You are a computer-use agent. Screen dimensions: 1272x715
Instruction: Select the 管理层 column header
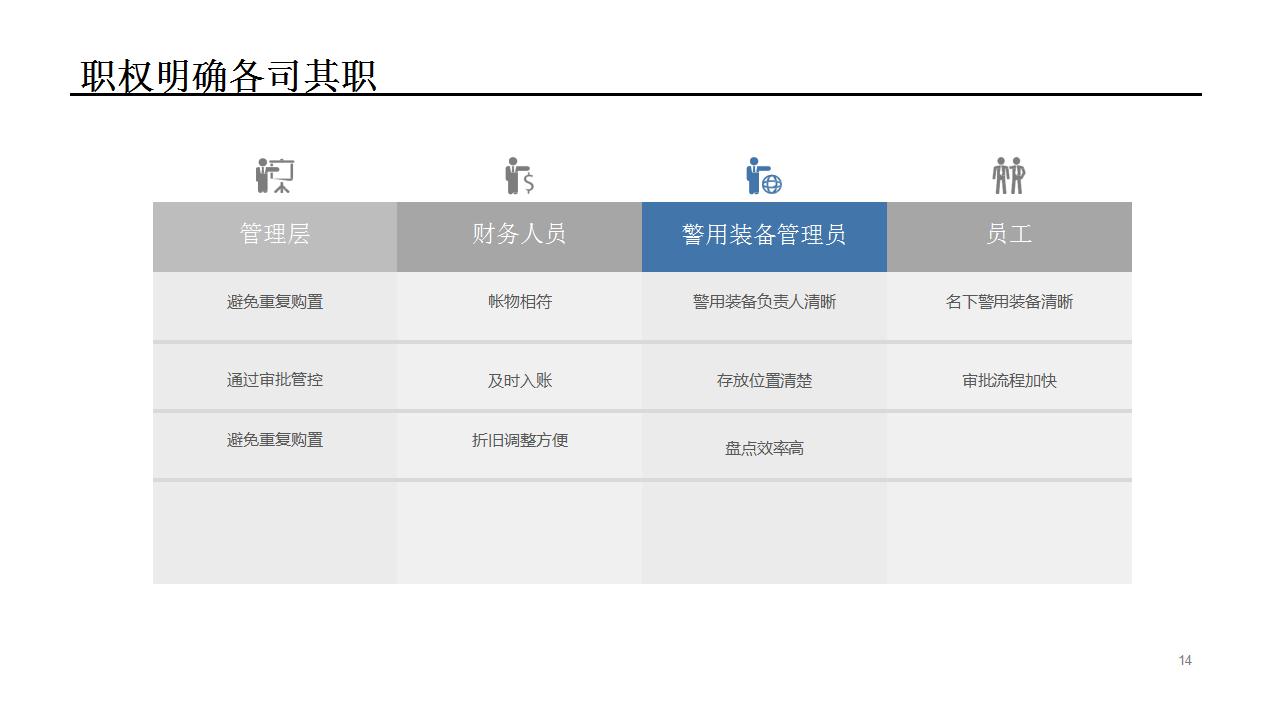point(275,236)
